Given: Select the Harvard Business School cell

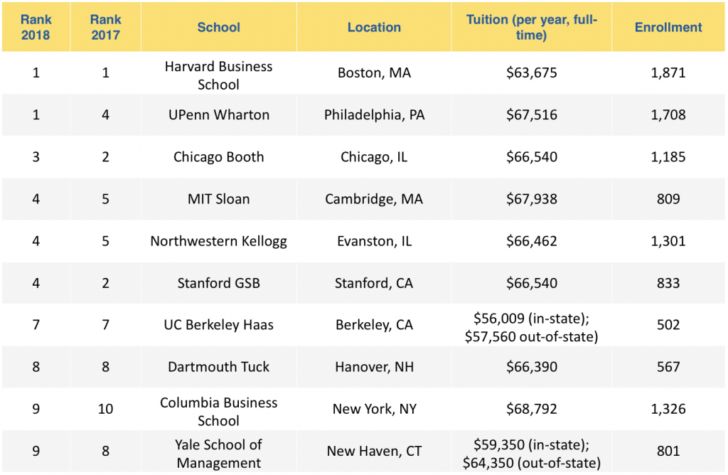Looking at the screenshot, I should 219,75.
